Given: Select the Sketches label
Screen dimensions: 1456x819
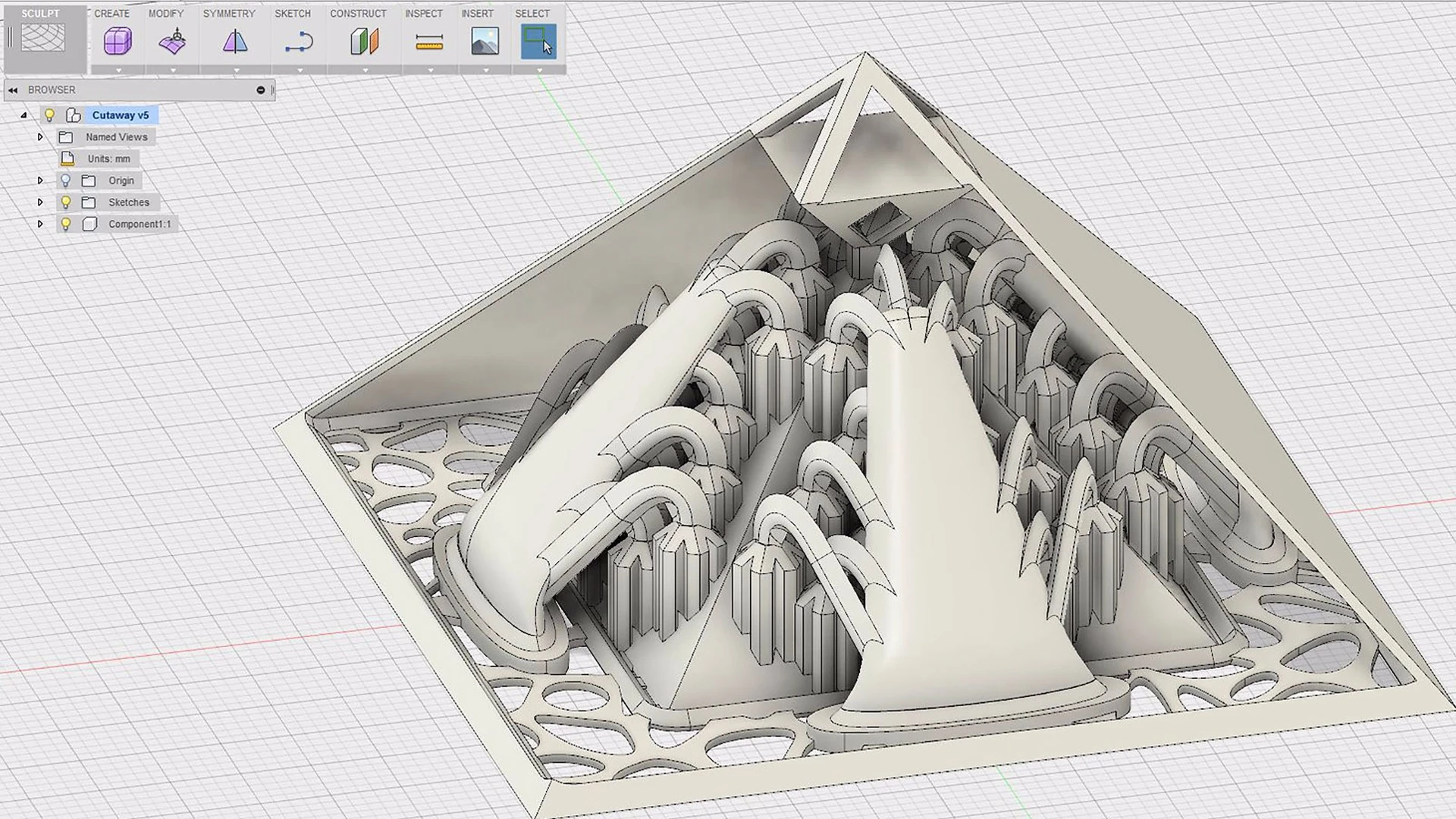Looking at the screenshot, I should (x=129, y=202).
